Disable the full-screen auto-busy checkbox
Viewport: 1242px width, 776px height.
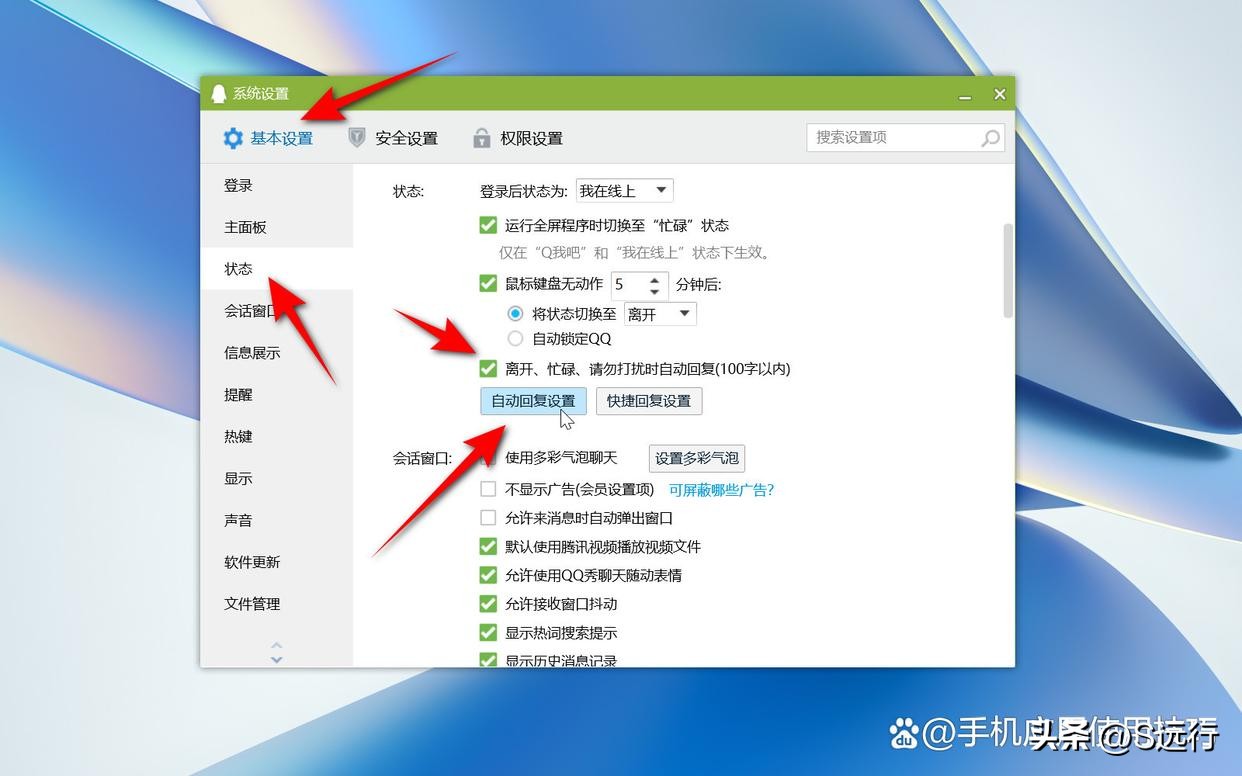(x=487, y=225)
